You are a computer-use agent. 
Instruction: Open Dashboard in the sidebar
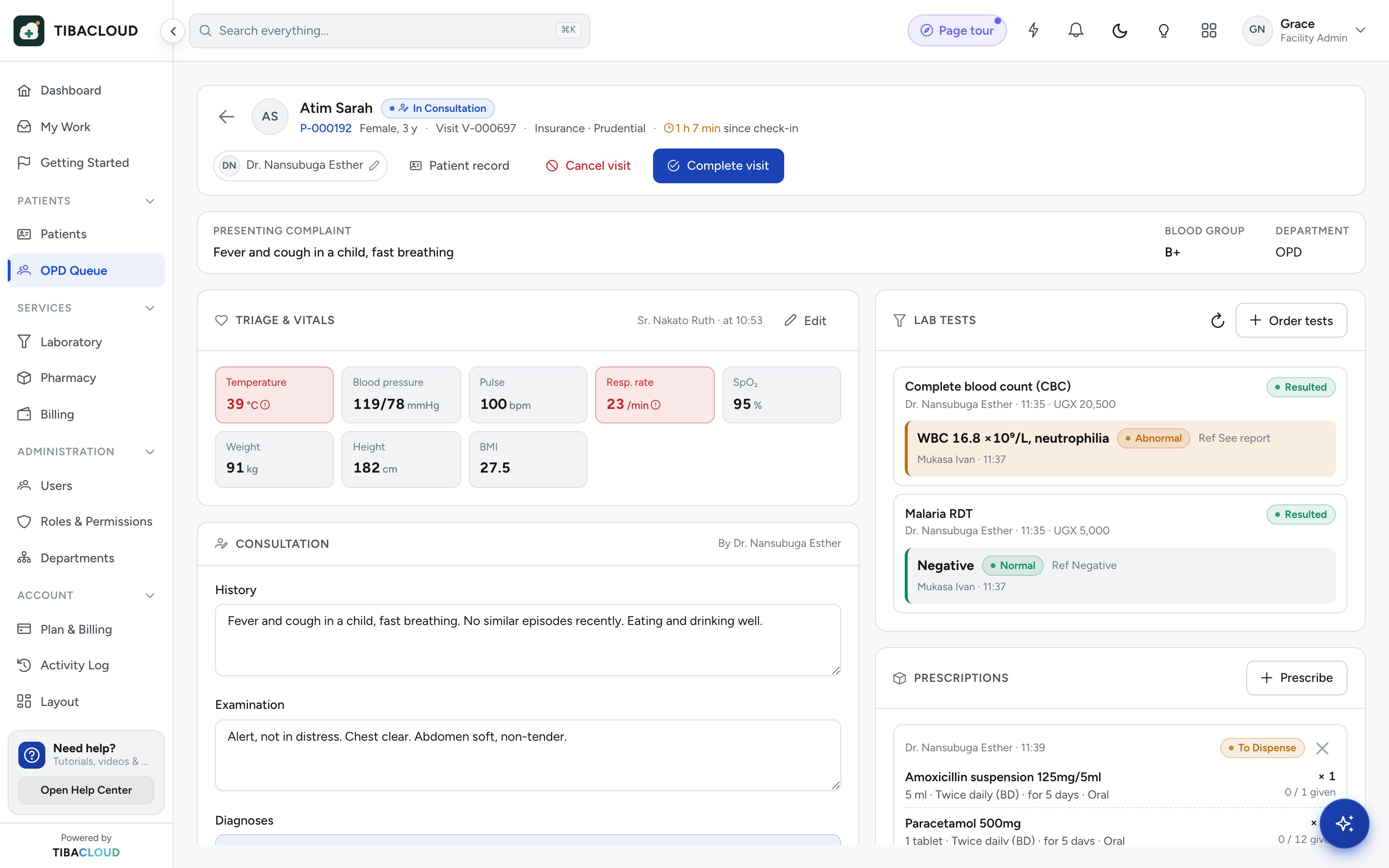point(86,90)
